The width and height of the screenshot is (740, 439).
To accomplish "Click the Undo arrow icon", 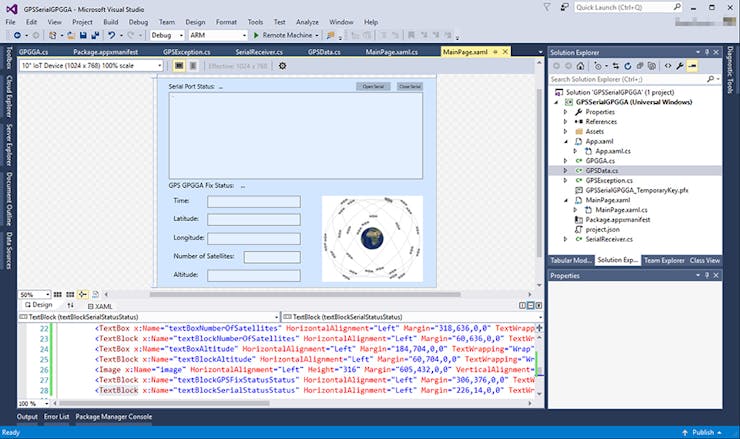I will [x=111, y=35].
